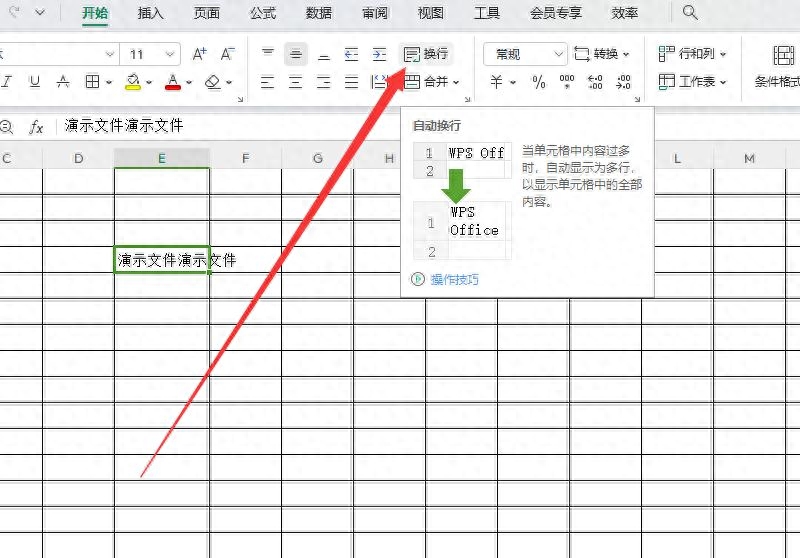The width and height of the screenshot is (800, 558).
Task: Expand the font size 11 dropdown
Action: coord(169,54)
